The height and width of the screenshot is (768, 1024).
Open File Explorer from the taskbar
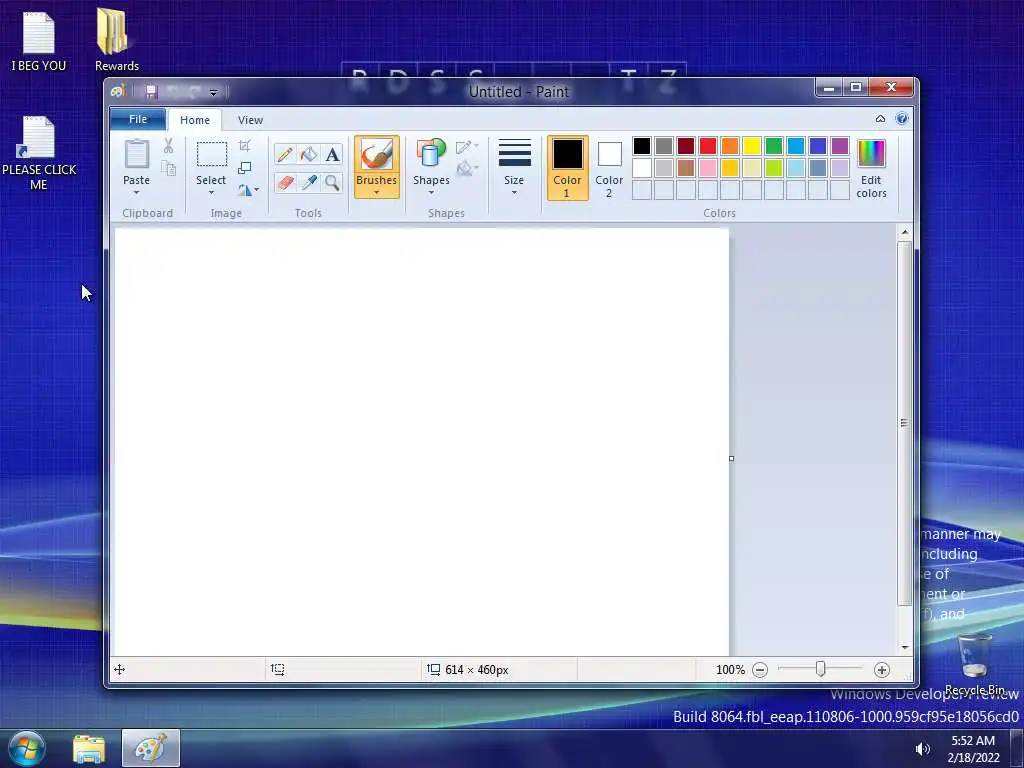[x=89, y=748]
